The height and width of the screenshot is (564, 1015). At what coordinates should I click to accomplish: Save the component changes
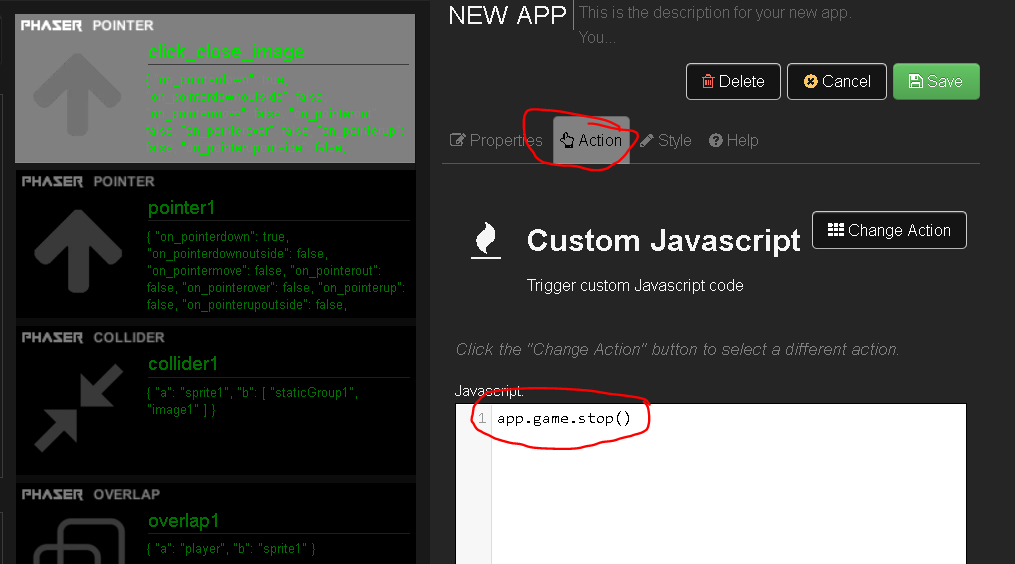[936, 82]
